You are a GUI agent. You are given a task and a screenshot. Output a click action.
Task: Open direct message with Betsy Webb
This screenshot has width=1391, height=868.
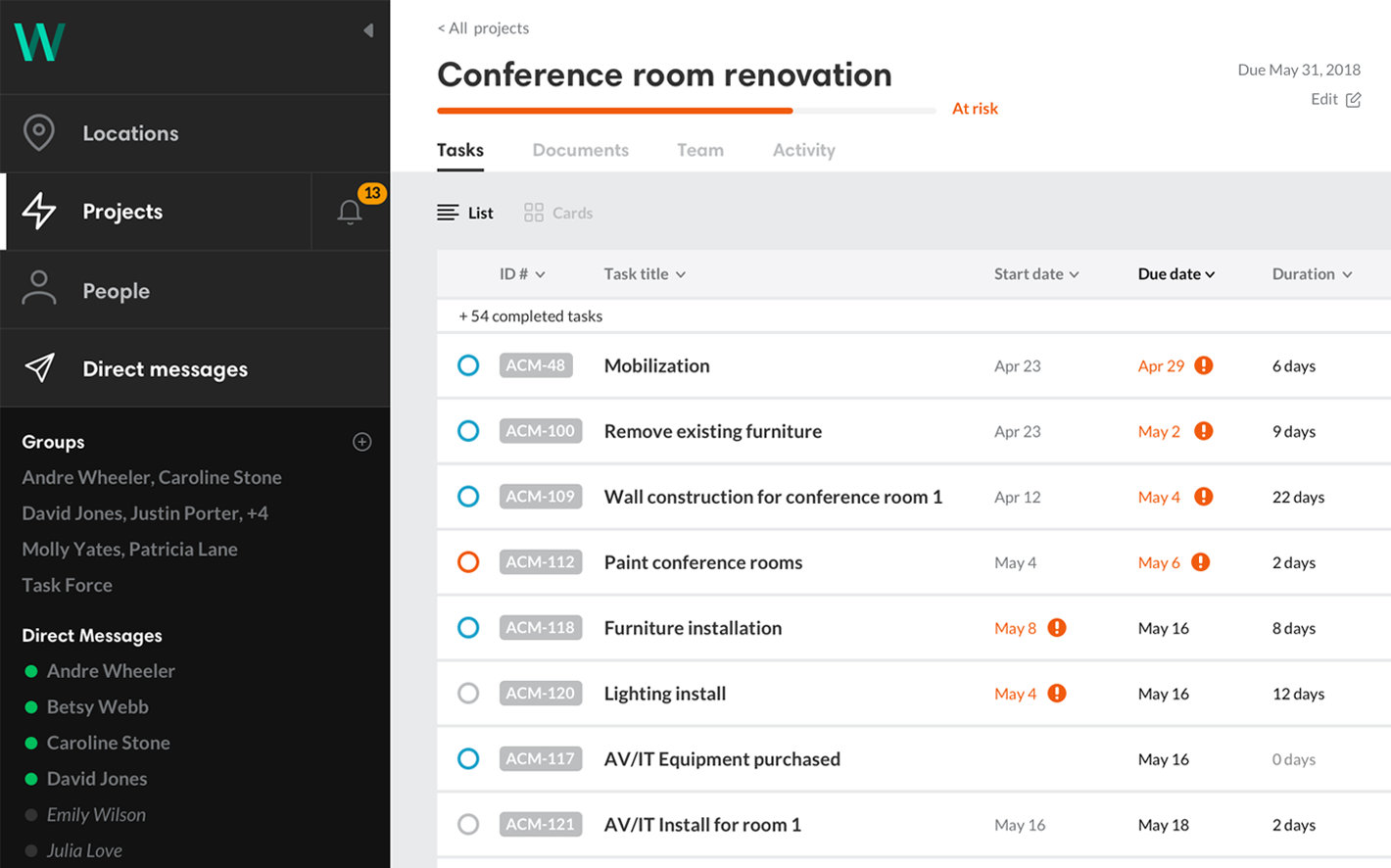(x=97, y=707)
